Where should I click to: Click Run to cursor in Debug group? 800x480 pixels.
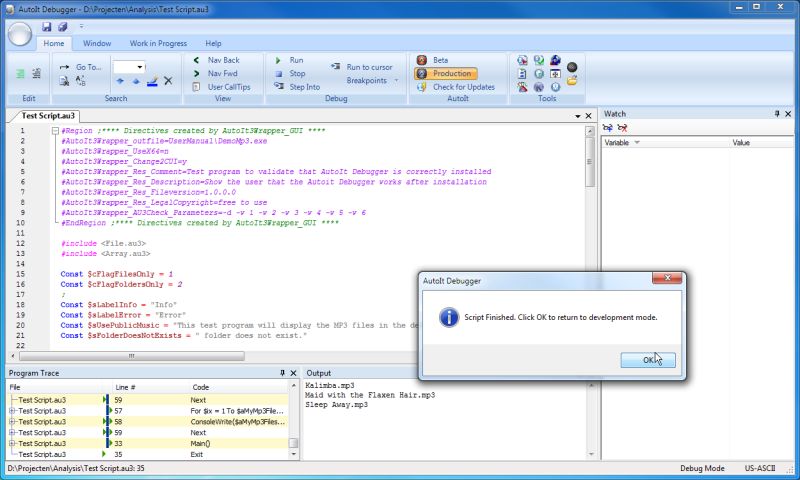point(362,67)
